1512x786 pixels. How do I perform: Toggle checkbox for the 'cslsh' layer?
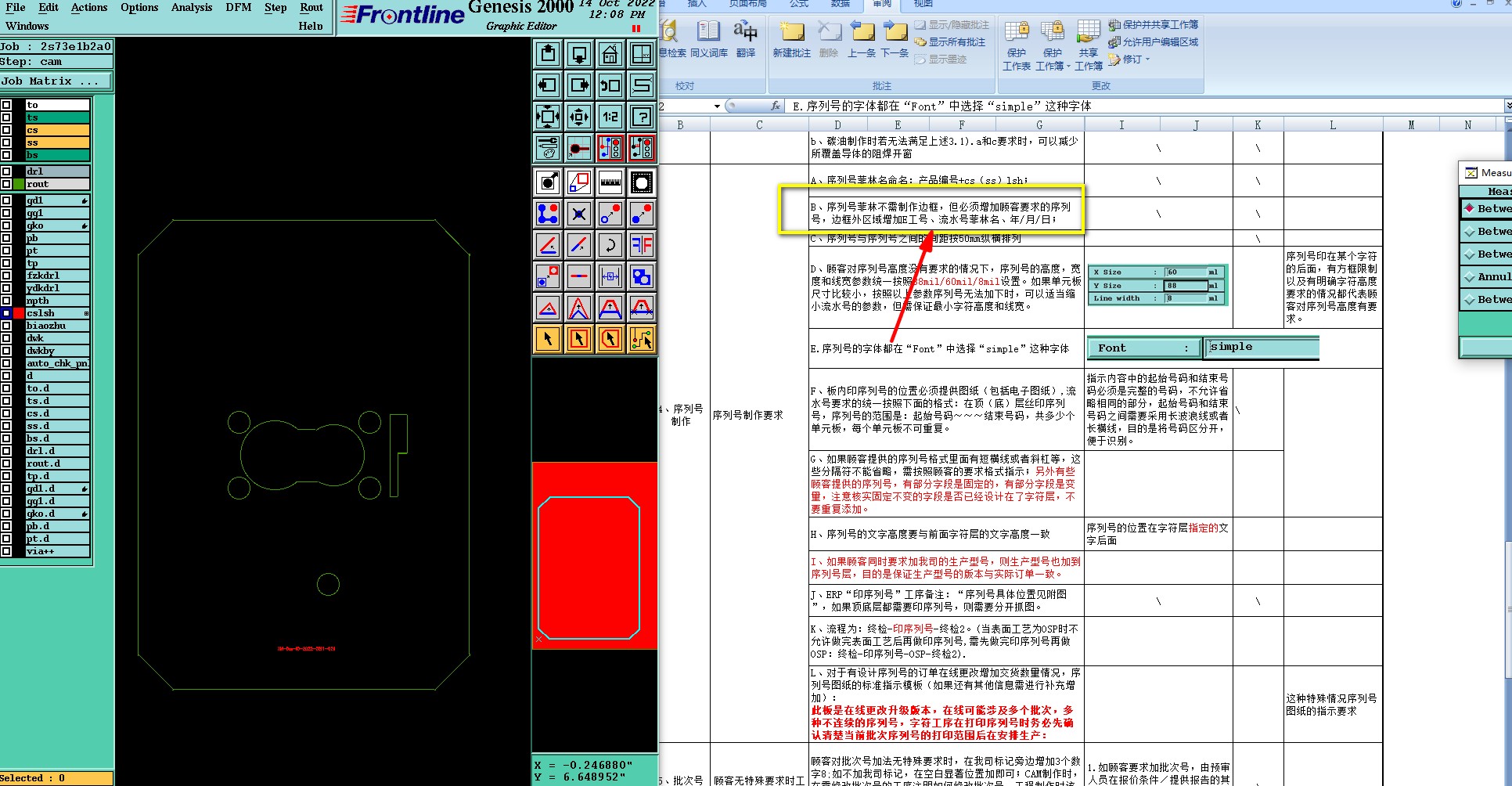pyautogui.click(x=6, y=313)
